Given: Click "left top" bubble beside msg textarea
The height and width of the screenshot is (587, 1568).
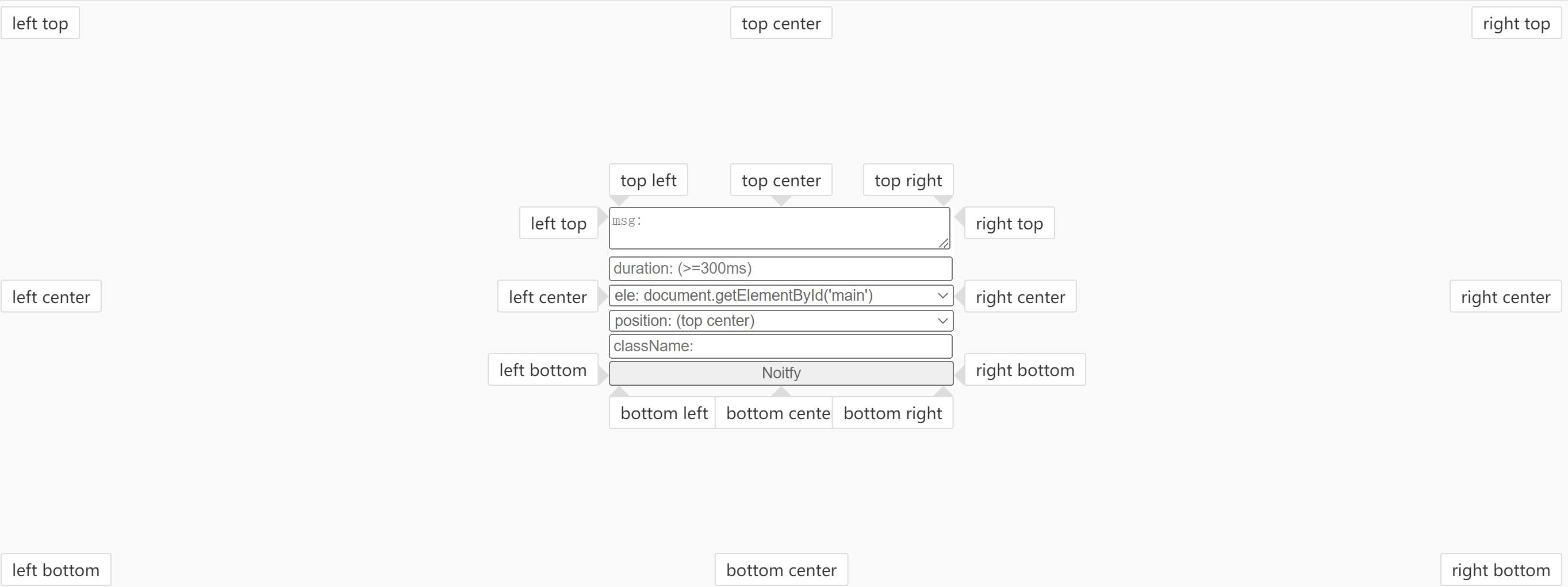Looking at the screenshot, I should (558, 224).
